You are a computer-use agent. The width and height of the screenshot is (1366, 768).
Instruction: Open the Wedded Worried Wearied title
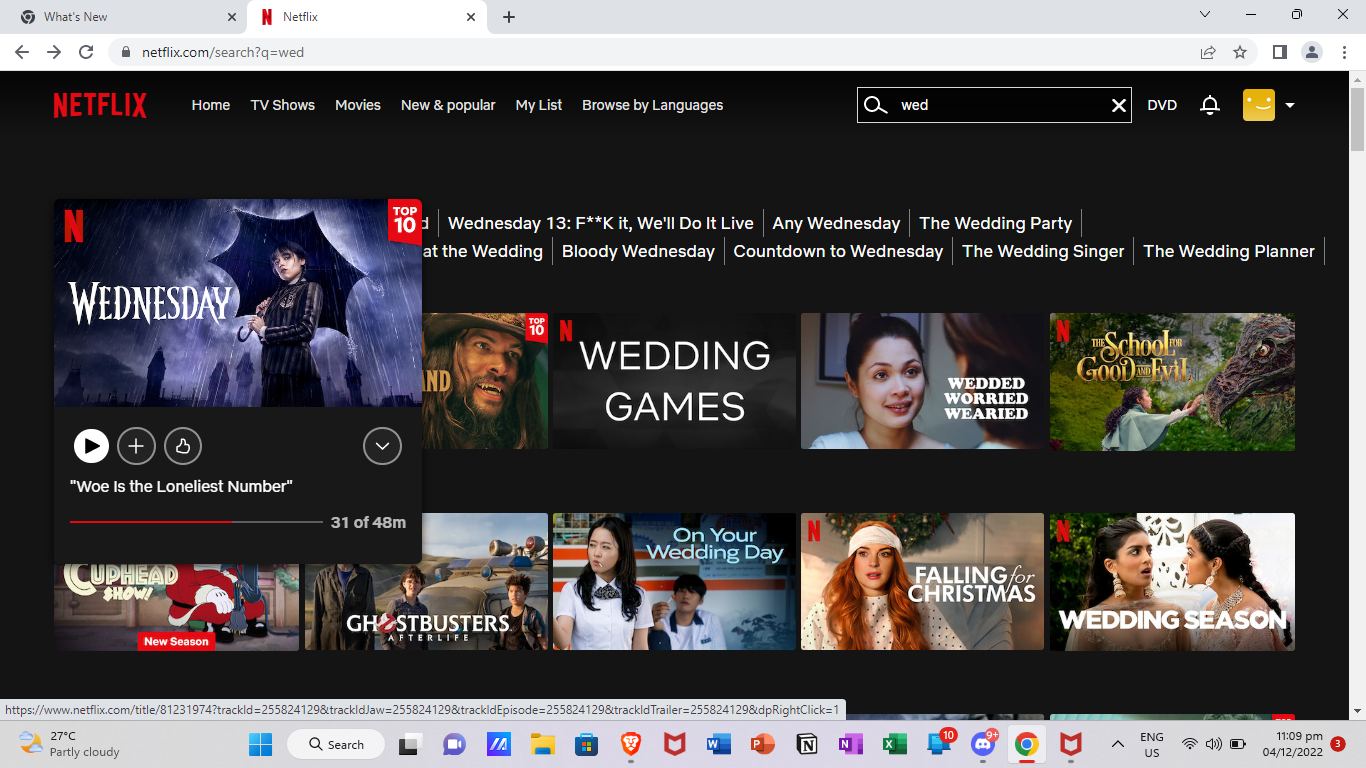click(923, 381)
